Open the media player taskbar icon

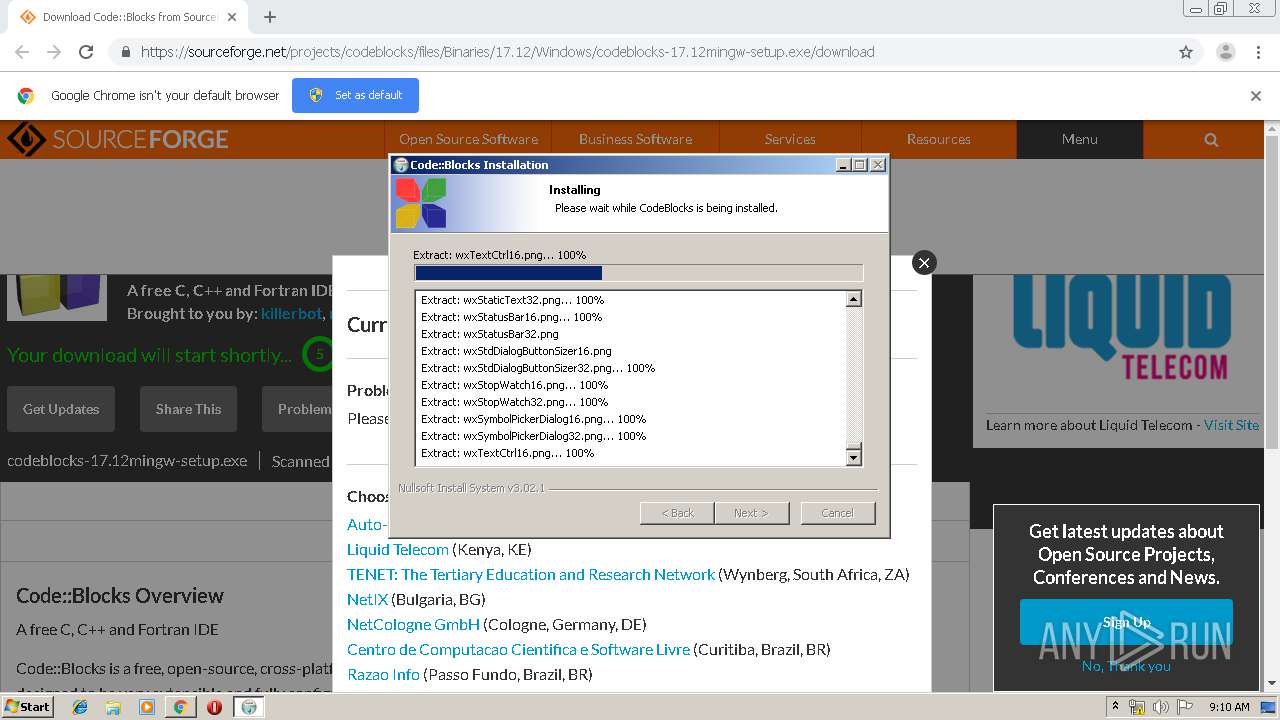pyautogui.click(x=147, y=707)
